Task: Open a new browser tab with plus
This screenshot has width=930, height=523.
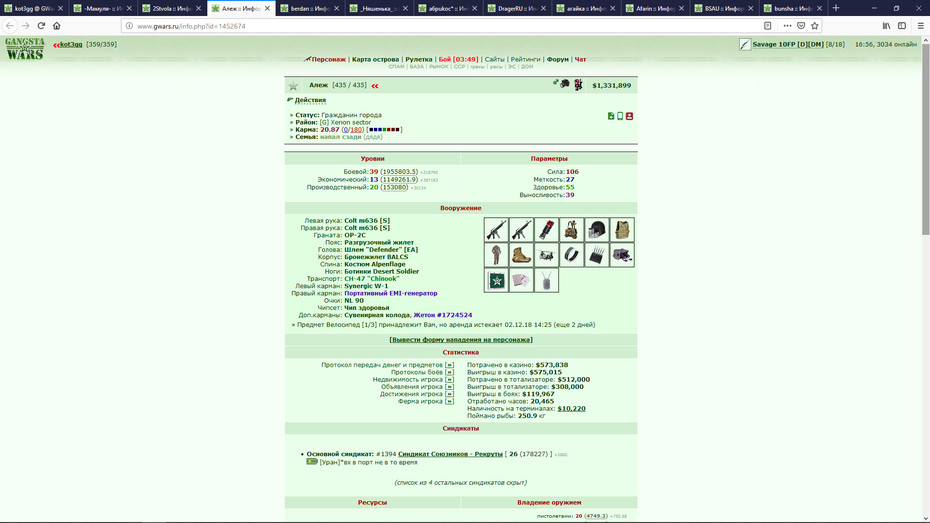Action: pyautogui.click(x=836, y=8)
